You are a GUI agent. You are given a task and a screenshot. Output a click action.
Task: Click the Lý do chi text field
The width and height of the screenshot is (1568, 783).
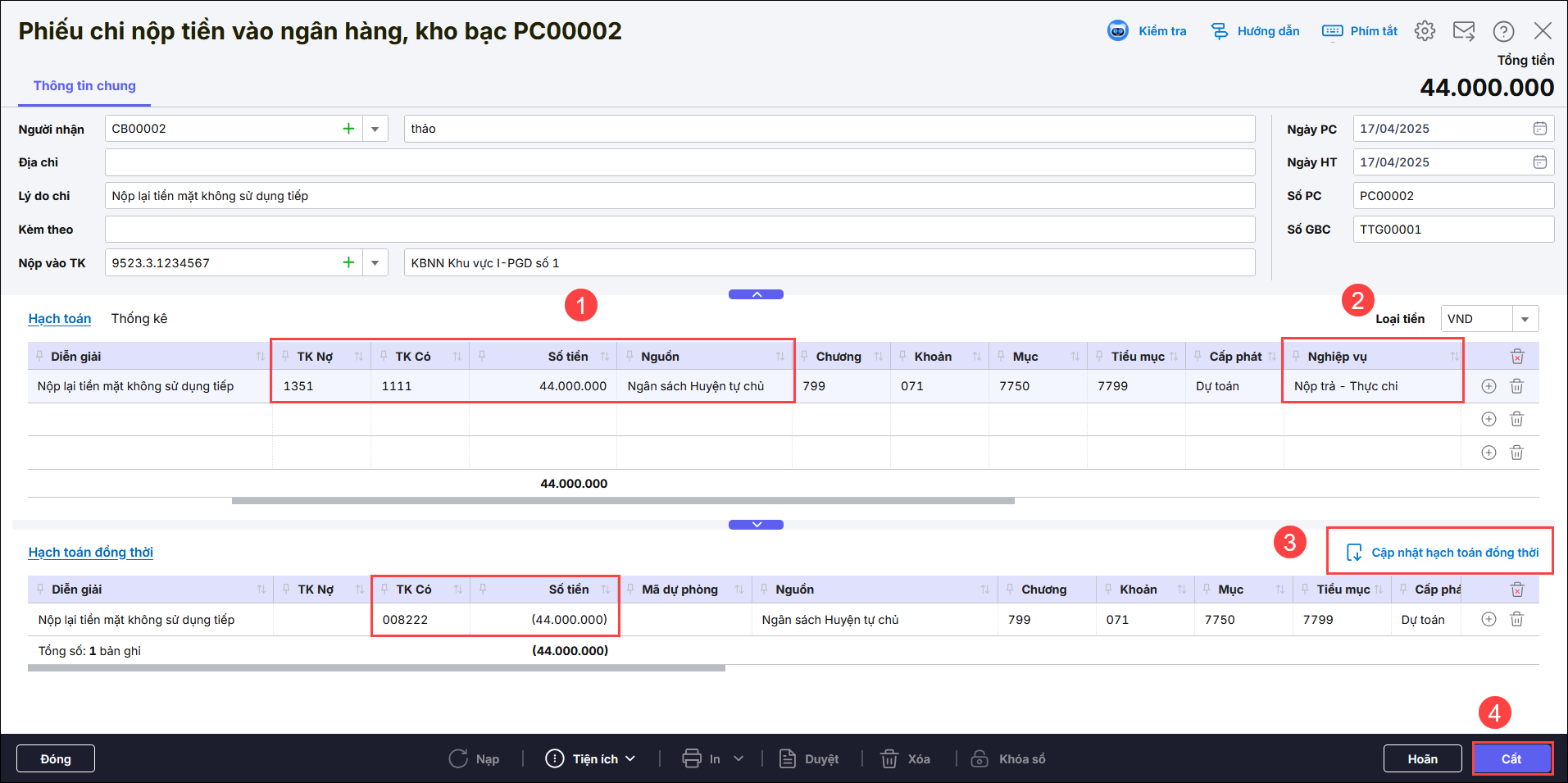pyautogui.click(x=679, y=196)
